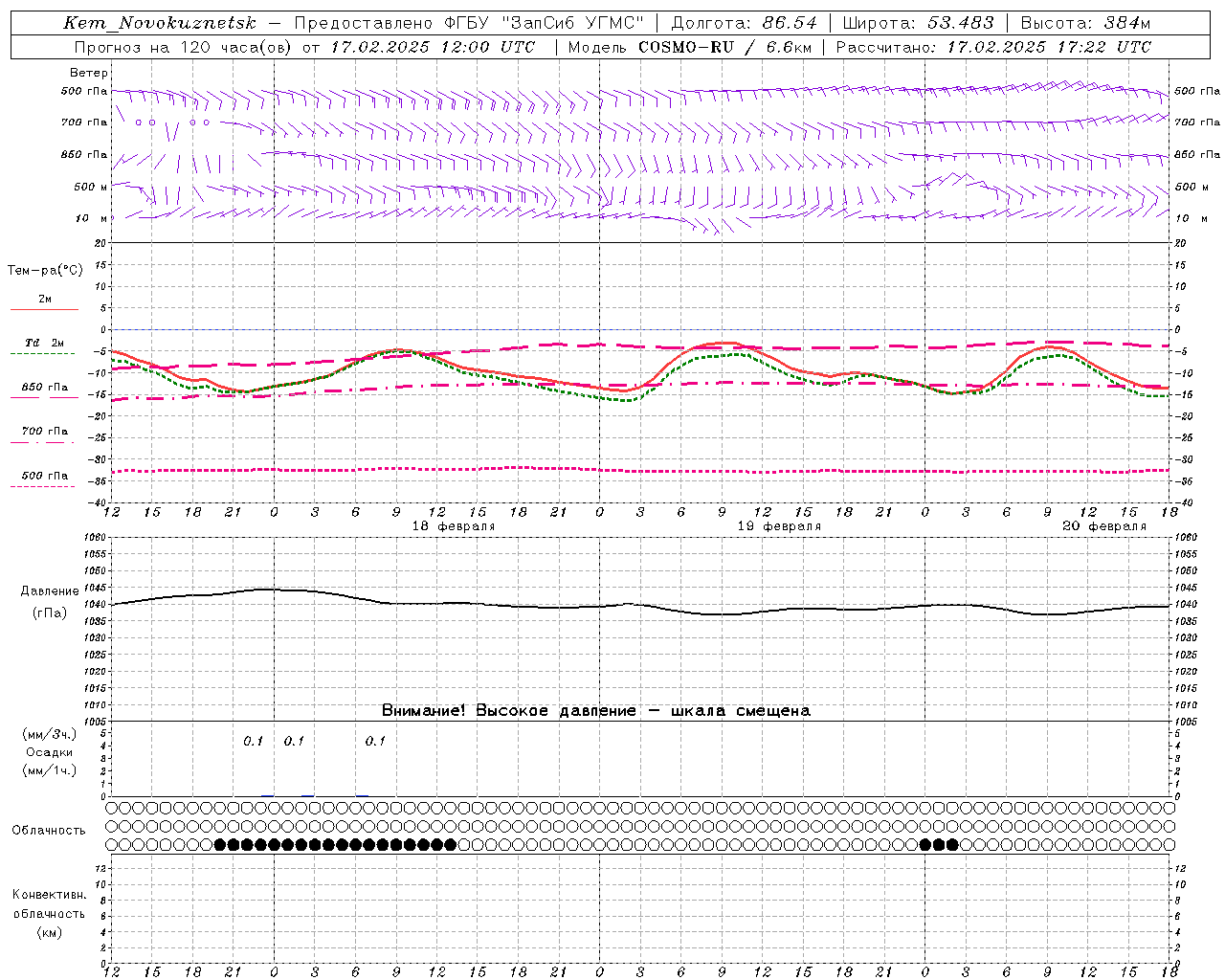Click the Конвективн. облачность label
This screenshot has width=1225, height=980.
coord(49,904)
